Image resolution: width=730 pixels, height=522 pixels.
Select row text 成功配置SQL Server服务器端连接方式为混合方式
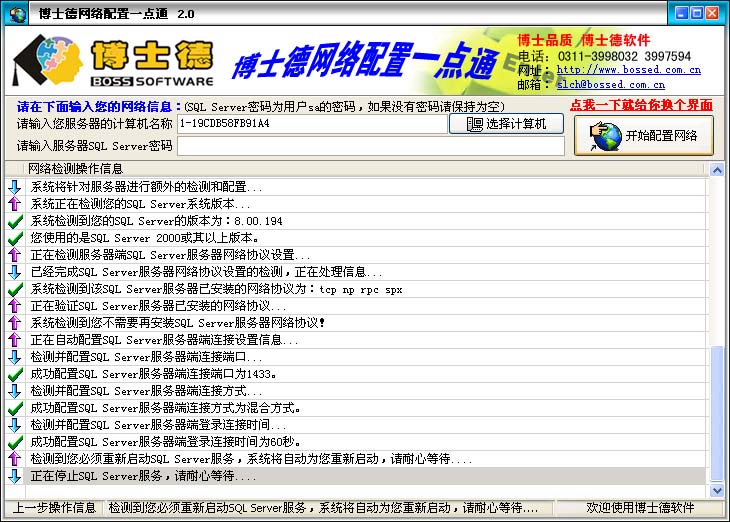(x=165, y=408)
